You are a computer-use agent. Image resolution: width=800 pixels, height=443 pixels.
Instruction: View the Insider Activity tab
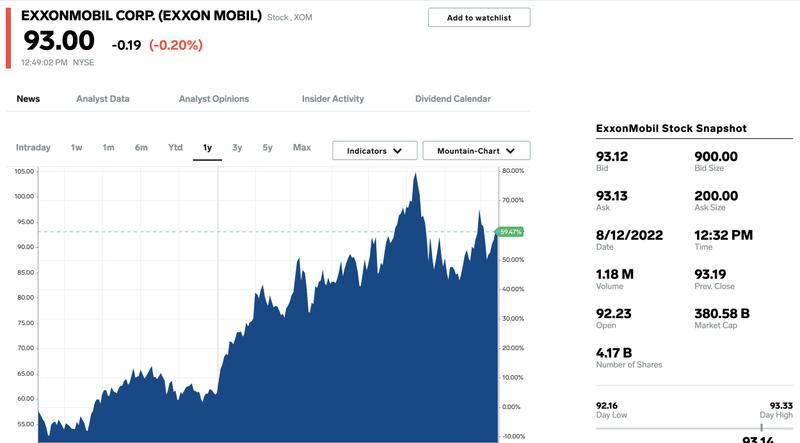tap(333, 99)
